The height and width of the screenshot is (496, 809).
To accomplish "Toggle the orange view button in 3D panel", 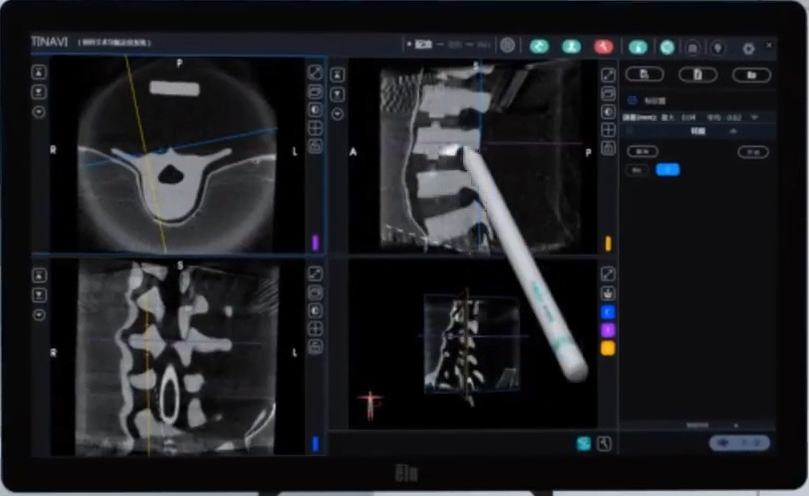I will coord(607,348).
